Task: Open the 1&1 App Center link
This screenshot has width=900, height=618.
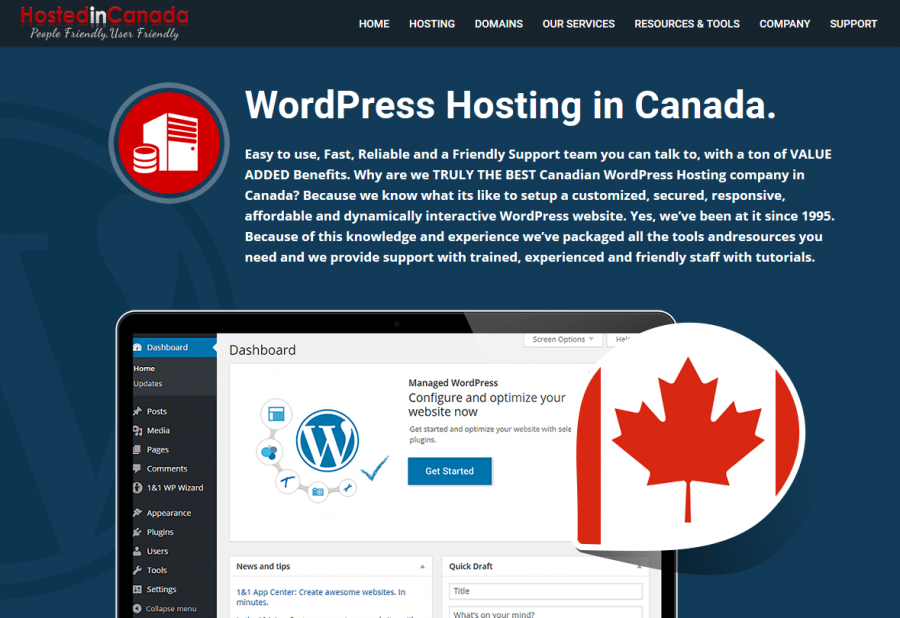Action: coord(321,597)
